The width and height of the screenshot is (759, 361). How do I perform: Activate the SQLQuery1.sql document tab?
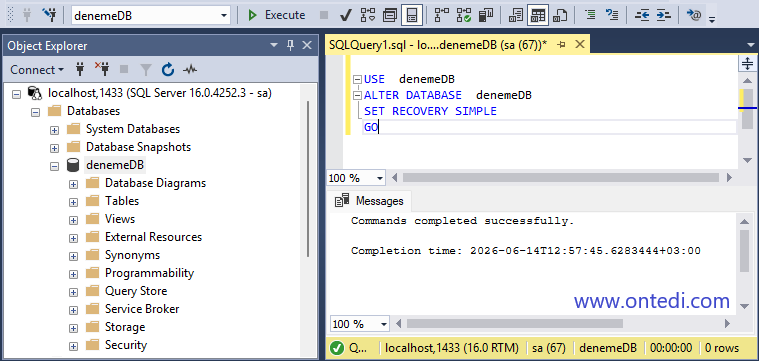coord(438,45)
